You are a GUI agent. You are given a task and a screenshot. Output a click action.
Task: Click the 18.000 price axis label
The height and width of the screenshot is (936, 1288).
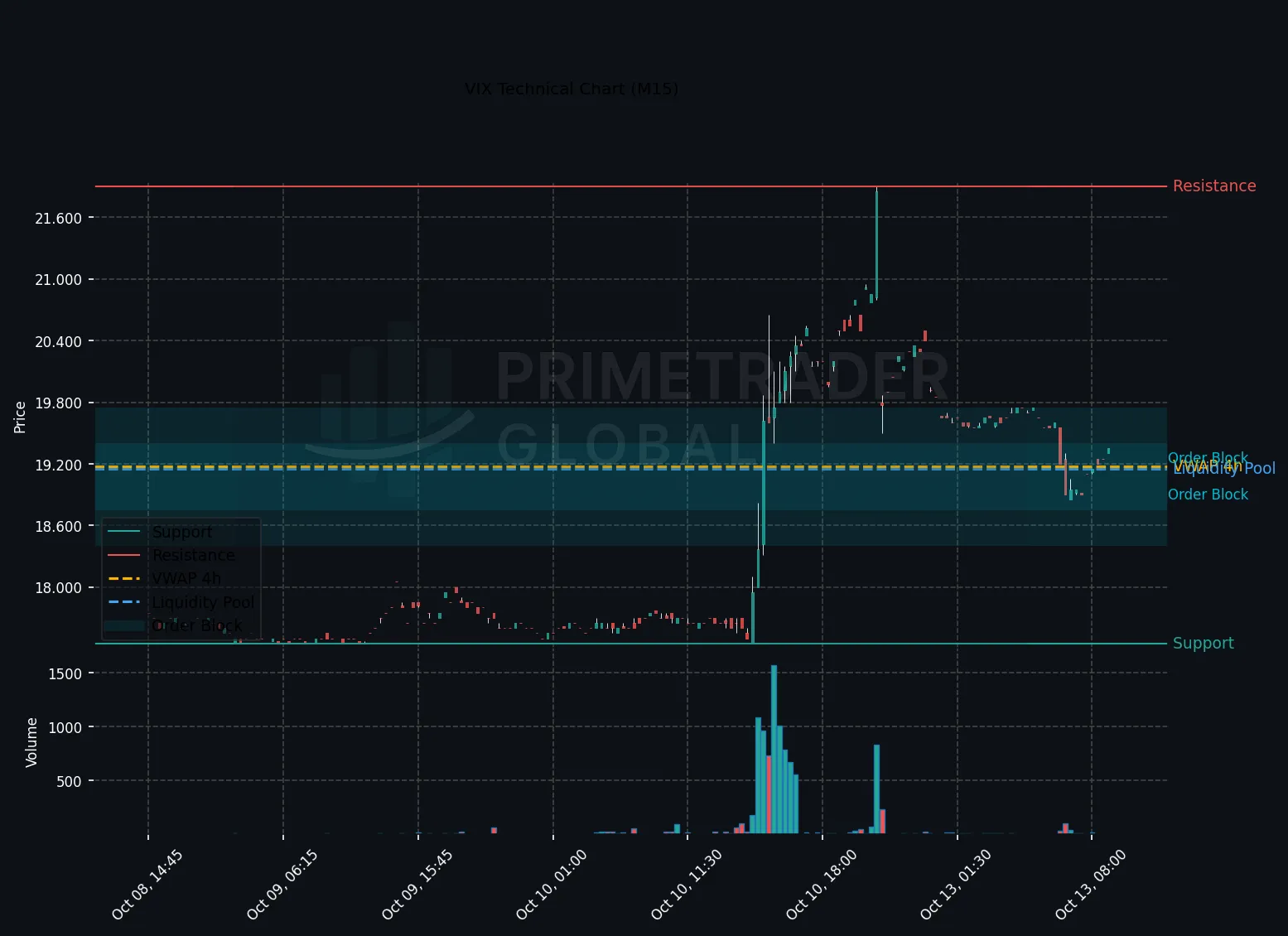point(58,588)
